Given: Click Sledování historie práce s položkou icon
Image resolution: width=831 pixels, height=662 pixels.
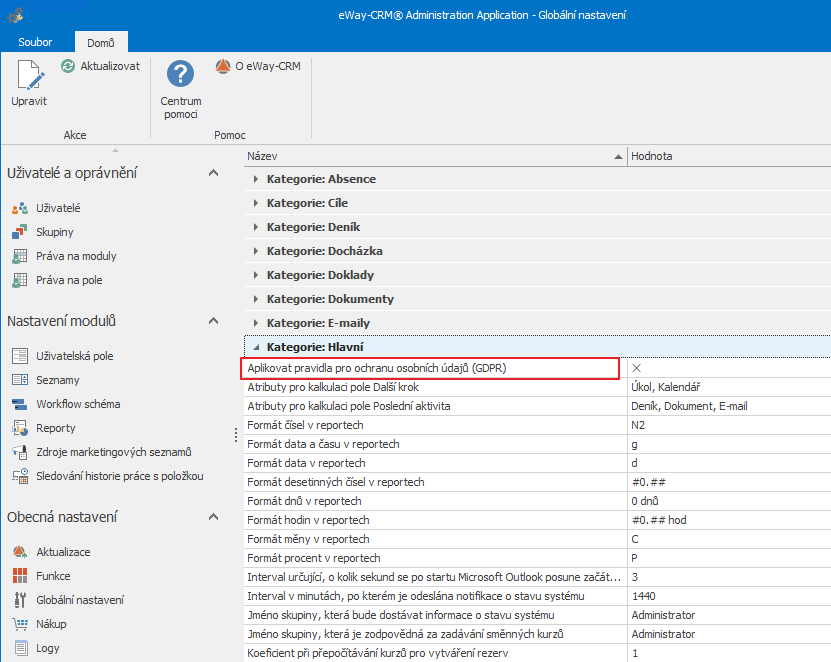Looking at the screenshot, I should (x=20, y=476).
